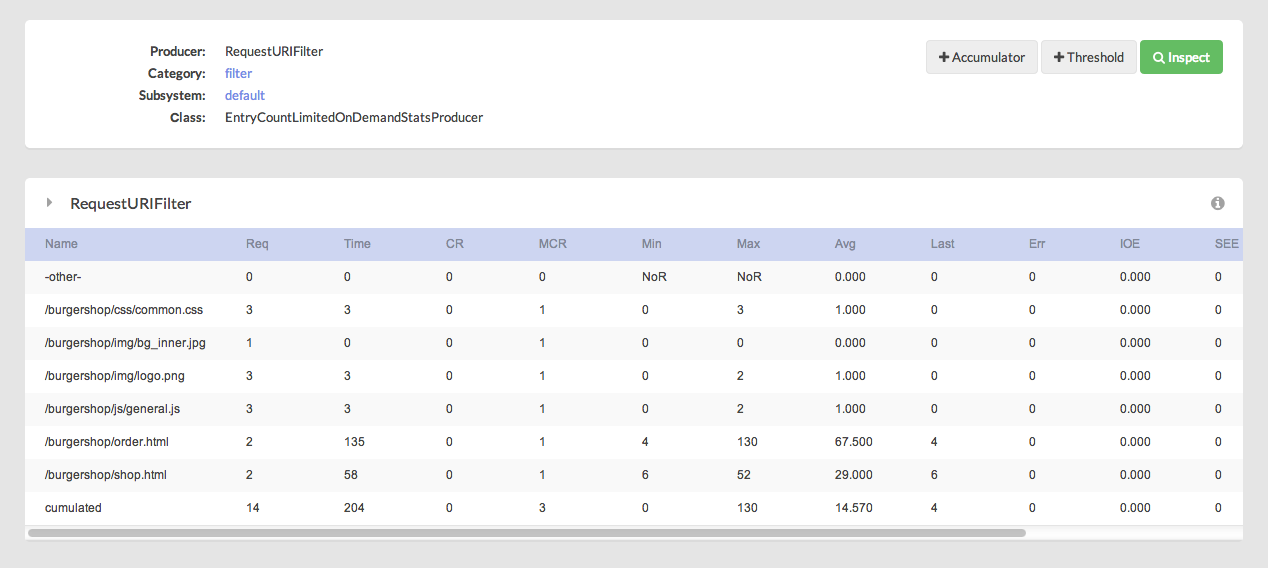Click the info icon in RequestURIFilter panel
The image size is (1268, 568).
1218,203
